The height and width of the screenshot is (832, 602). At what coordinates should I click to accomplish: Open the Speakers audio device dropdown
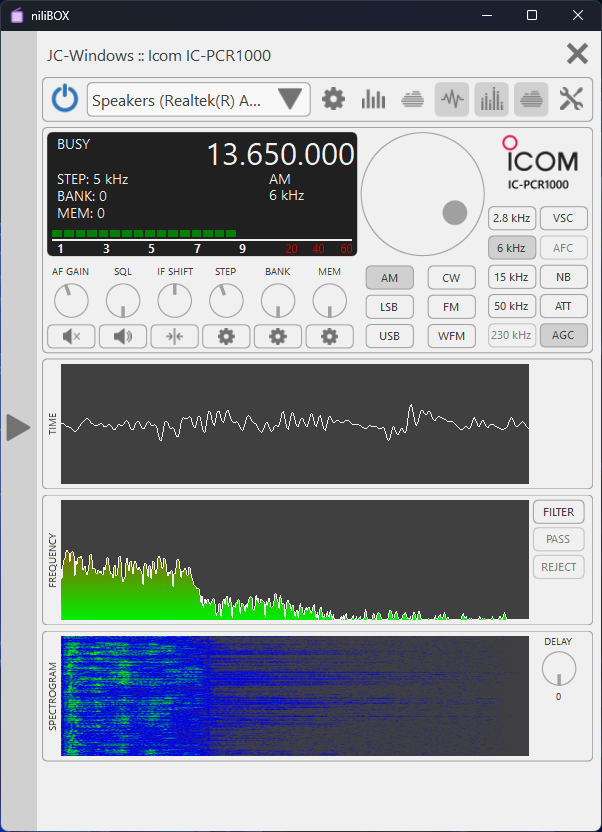[199, 99]
